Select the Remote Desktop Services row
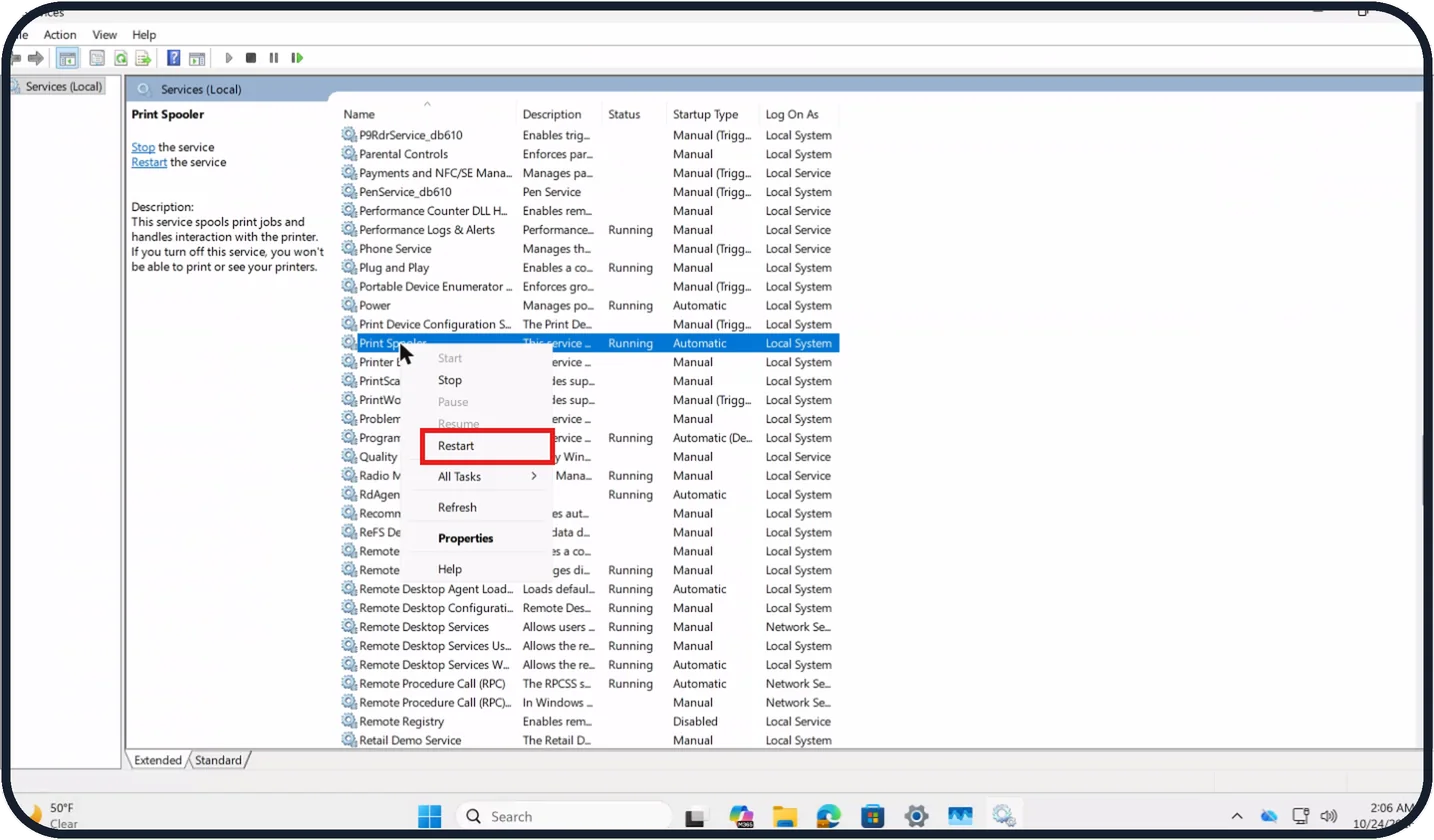1434x840 pixels. click(x=589, y=627)
